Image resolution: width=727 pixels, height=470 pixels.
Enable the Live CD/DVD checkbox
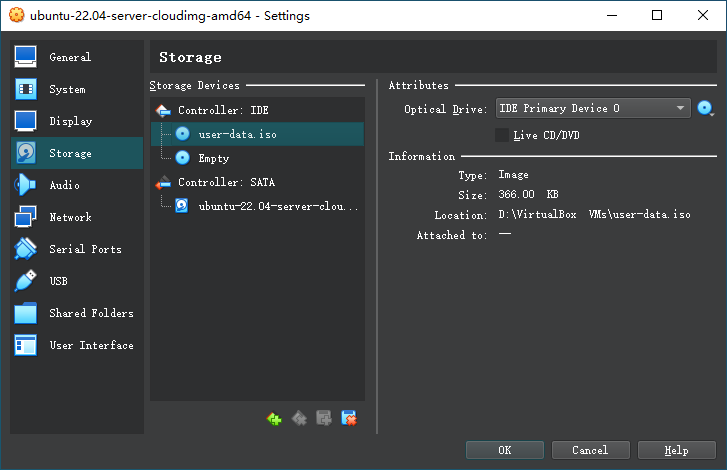coord(502,135)
